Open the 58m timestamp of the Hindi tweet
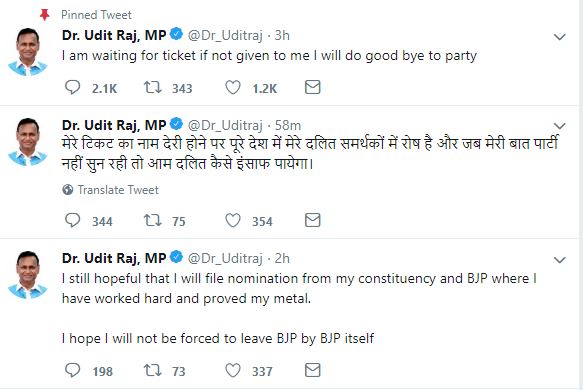This screenshot has height=390, width=583. click(x=288, y=125)
